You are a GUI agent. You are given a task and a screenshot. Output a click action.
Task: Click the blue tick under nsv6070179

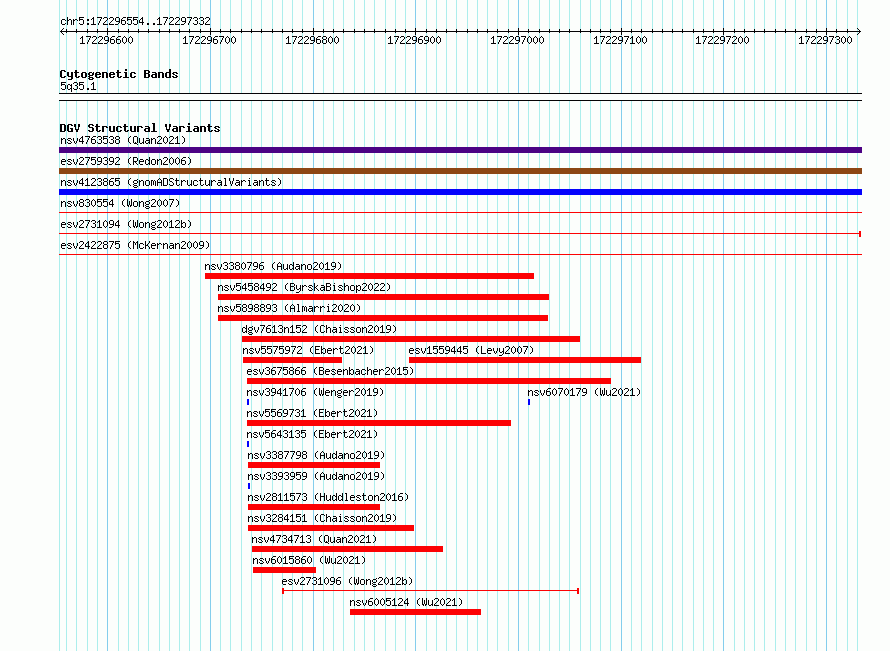tap(529, 402)
